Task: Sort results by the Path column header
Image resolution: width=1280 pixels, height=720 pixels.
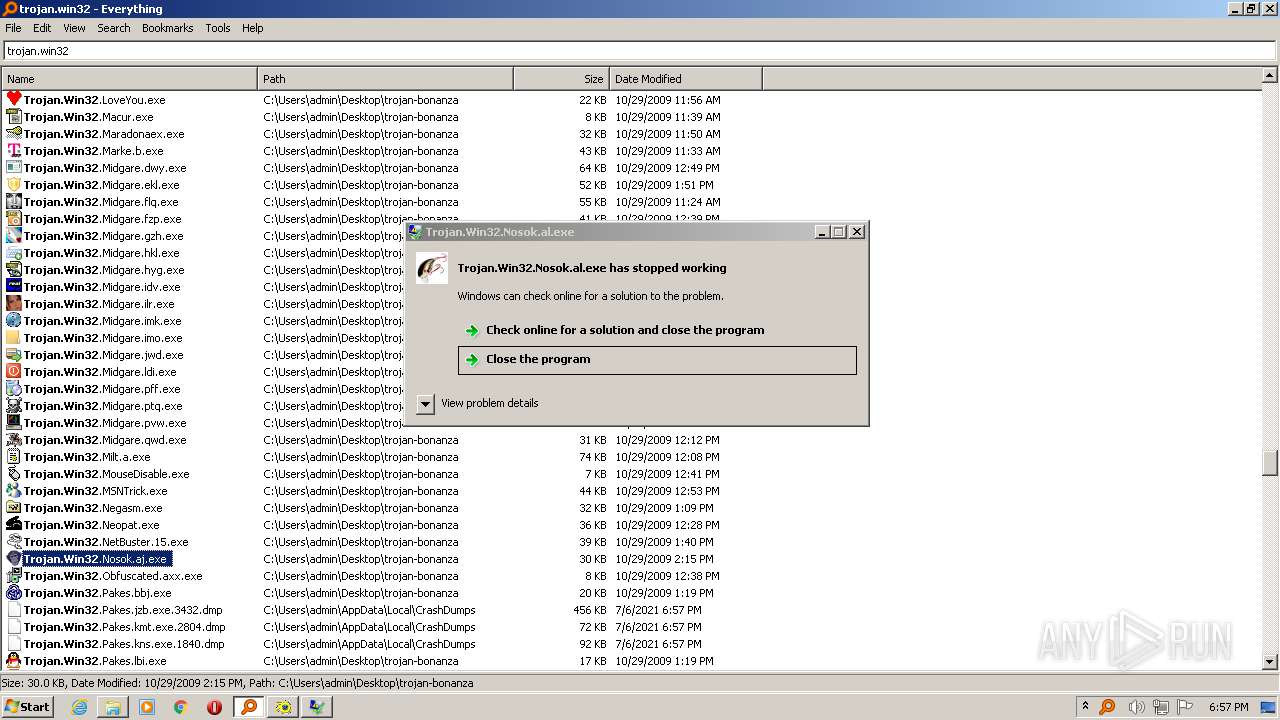Action: pyautogui.click(x=385, y=79)
